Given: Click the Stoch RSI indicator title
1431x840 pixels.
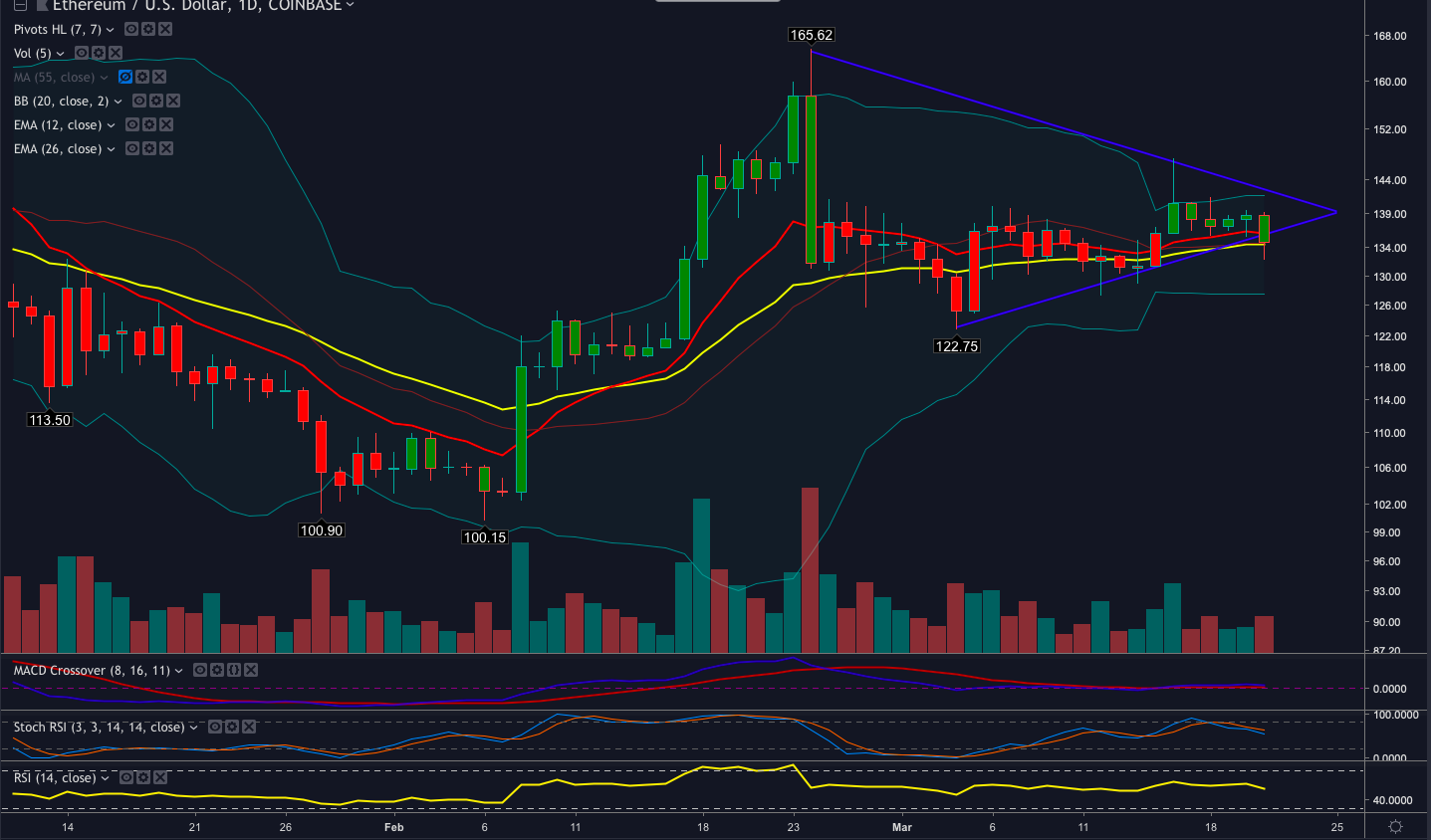Looking at the screenshot, I should 99,728.
